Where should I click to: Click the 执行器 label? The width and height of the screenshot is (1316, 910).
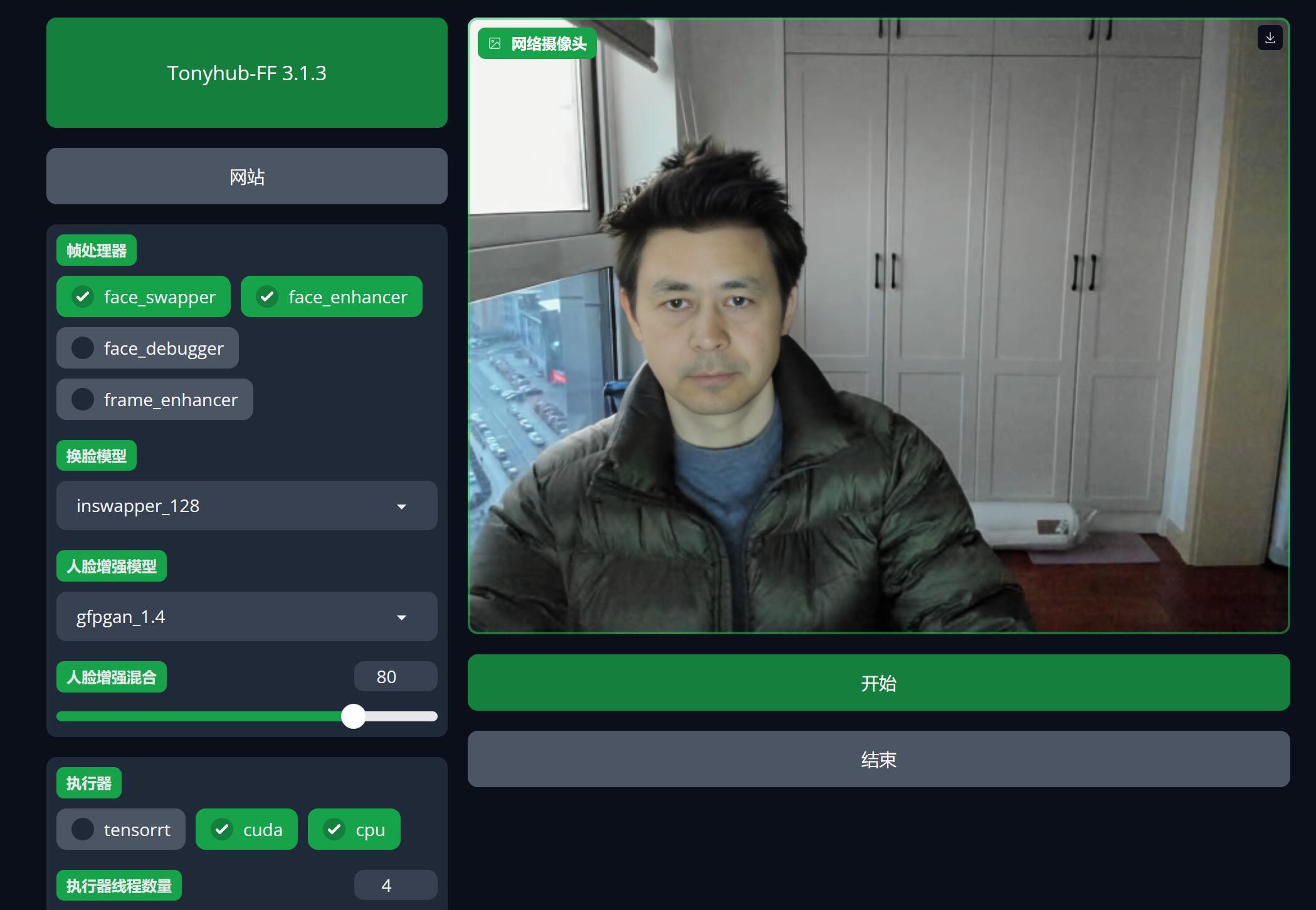click(89, 783)
